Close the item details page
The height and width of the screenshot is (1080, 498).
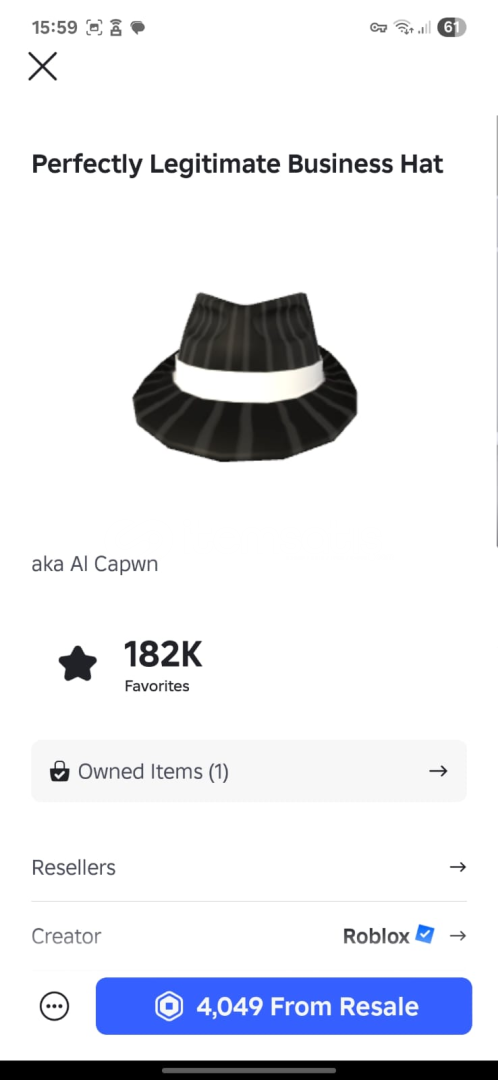click(x=43, y=67)
